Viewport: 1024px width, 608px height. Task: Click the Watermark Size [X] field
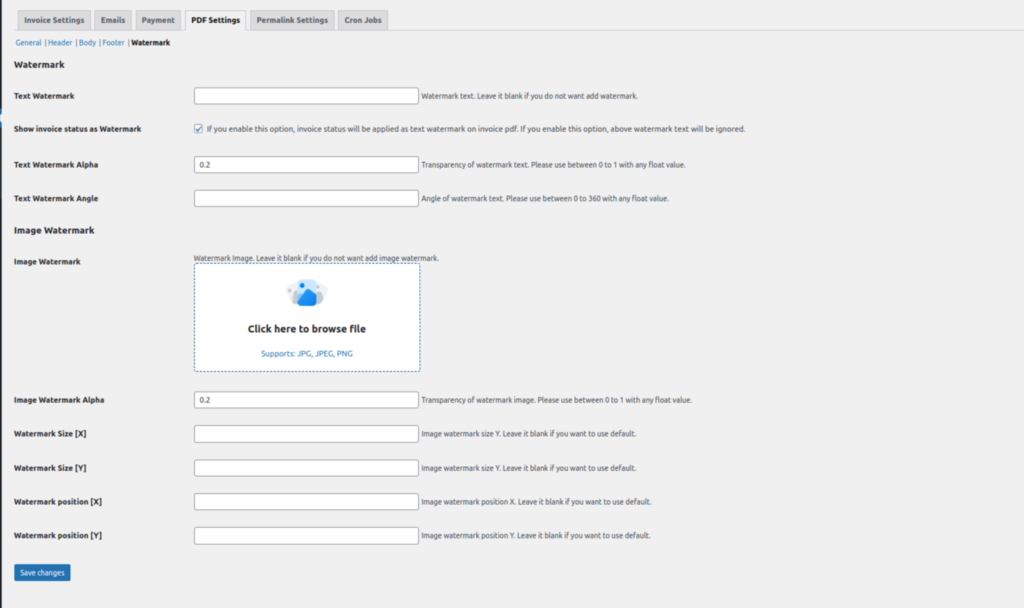point(307,433)
